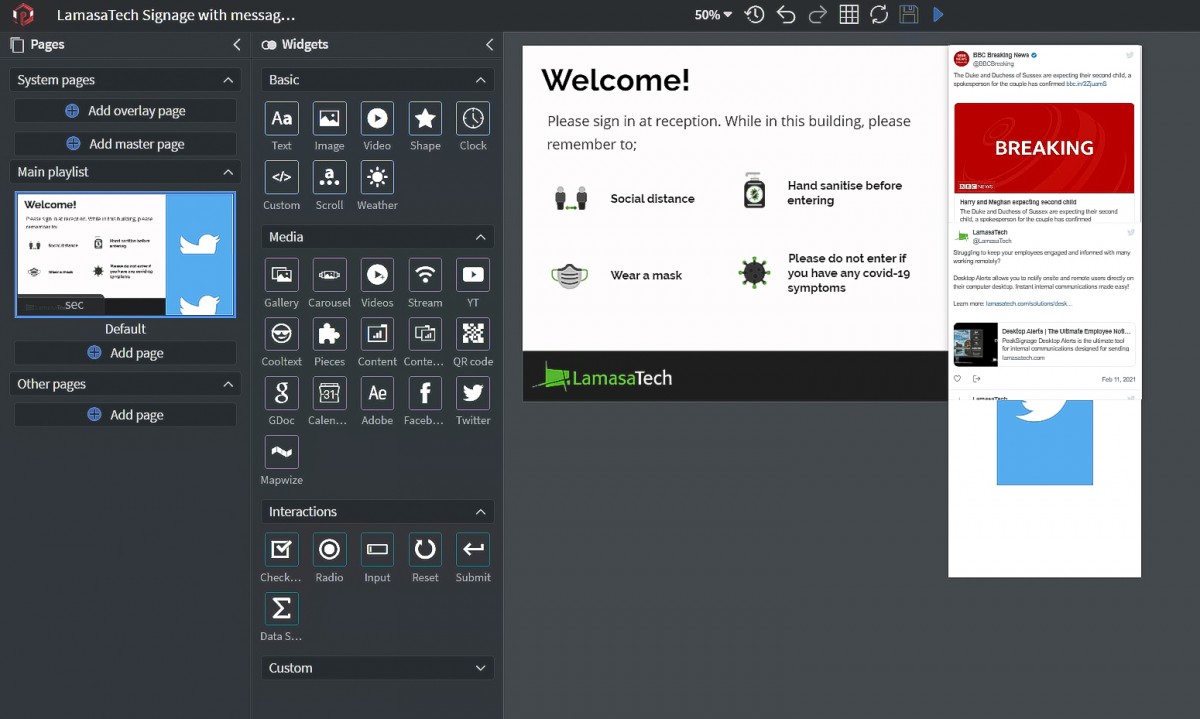
Task: Toggle the grid display icon
Action: [x=848, y=15]
